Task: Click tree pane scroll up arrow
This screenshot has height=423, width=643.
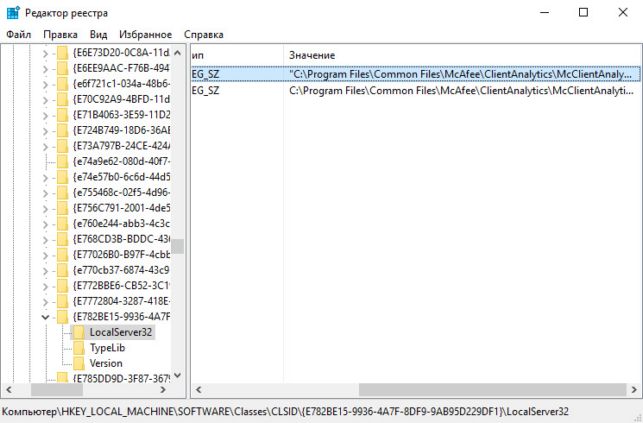Action: point(178,52)
